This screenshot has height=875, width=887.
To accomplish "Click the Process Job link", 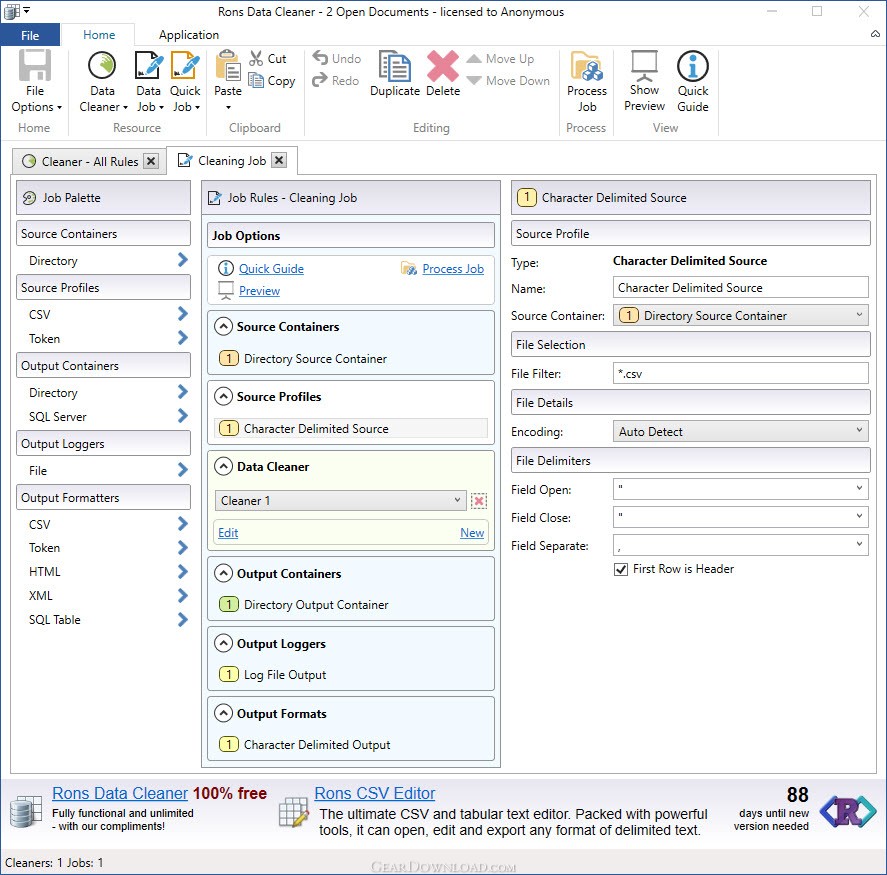I will [453, 269].
